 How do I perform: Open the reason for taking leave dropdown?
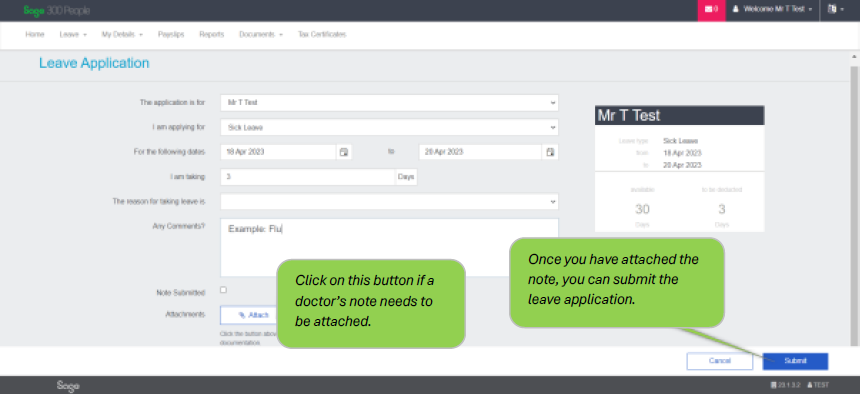(389, 202)
